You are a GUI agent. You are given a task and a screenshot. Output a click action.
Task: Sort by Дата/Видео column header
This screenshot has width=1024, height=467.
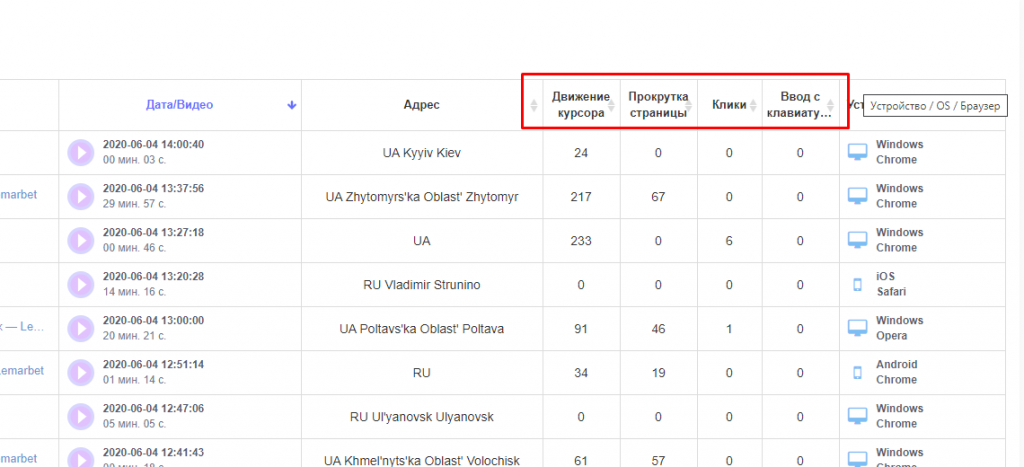click(x=179, y=105)
